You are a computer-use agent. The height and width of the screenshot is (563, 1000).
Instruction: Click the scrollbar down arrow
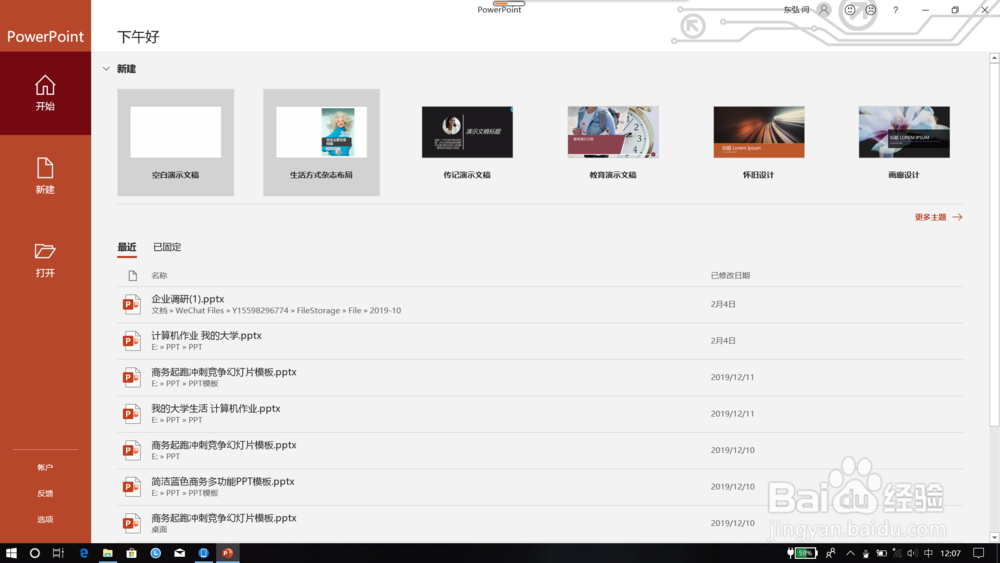(994, 537)
